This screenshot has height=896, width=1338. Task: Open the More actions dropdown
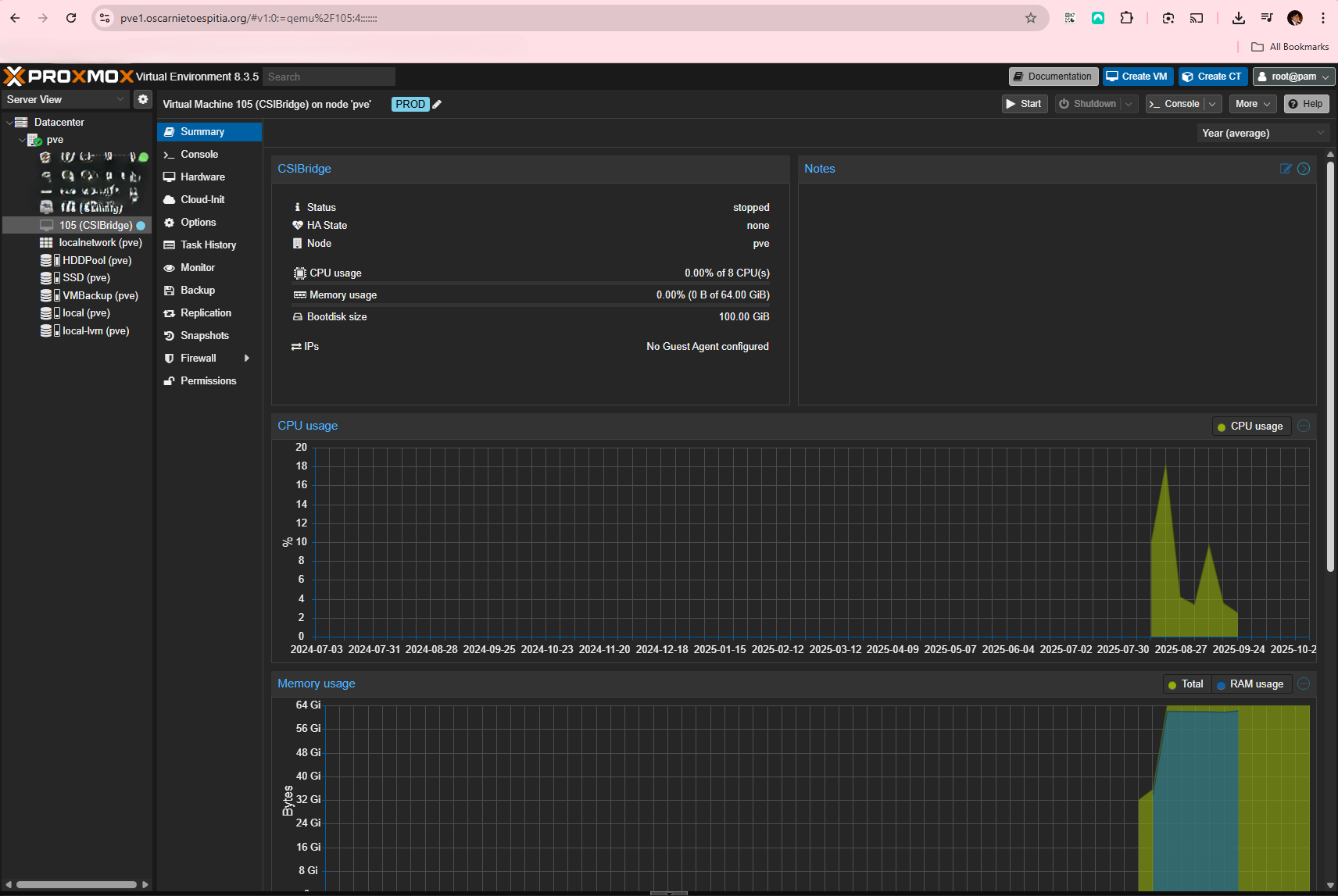1251,103
